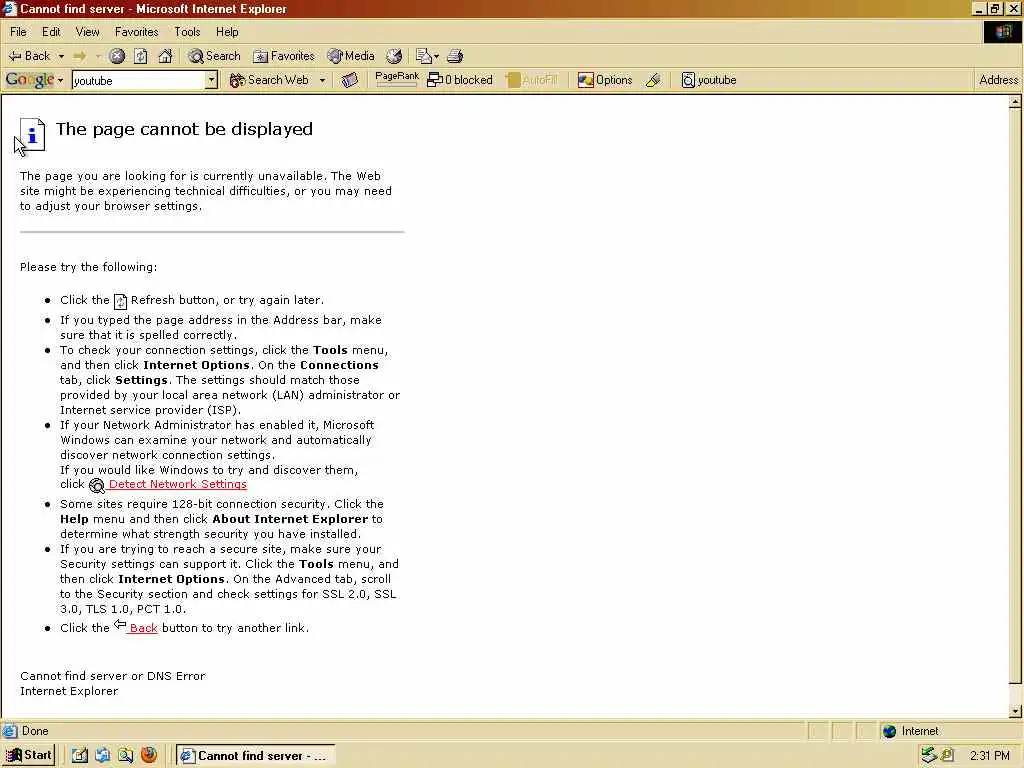This screenshot has width=1024, height=768.
Task: Expand the Mail dropdown arrow
Action: tap(436, 56)
